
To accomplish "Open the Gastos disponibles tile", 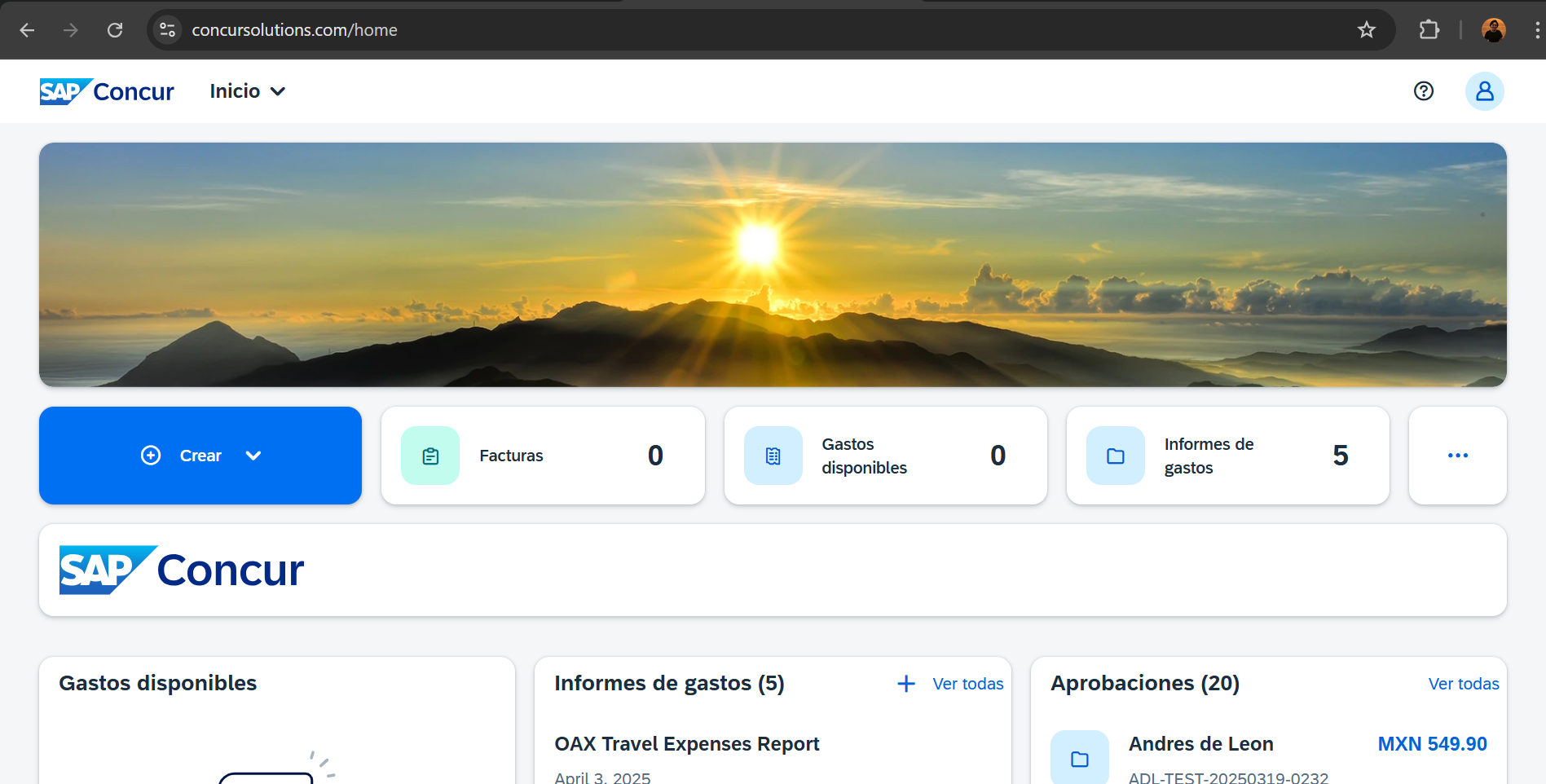I will point(886,456).
